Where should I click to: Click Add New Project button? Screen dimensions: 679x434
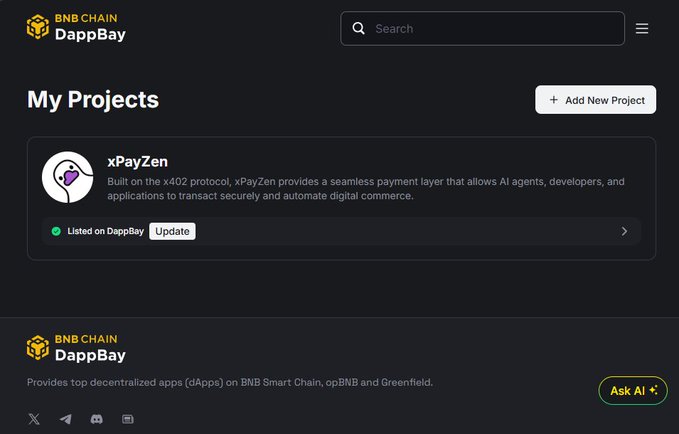point(595,100)
